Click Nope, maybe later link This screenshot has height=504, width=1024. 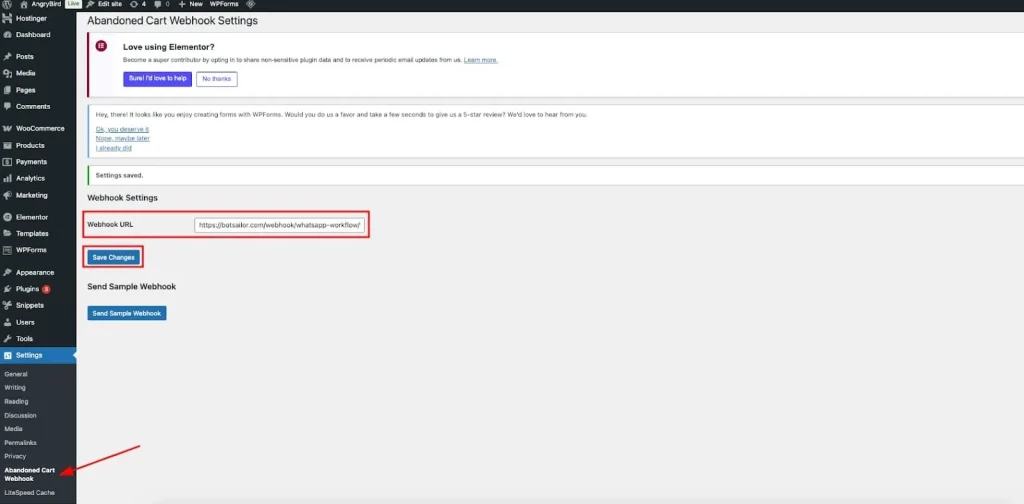pos(122,138)
